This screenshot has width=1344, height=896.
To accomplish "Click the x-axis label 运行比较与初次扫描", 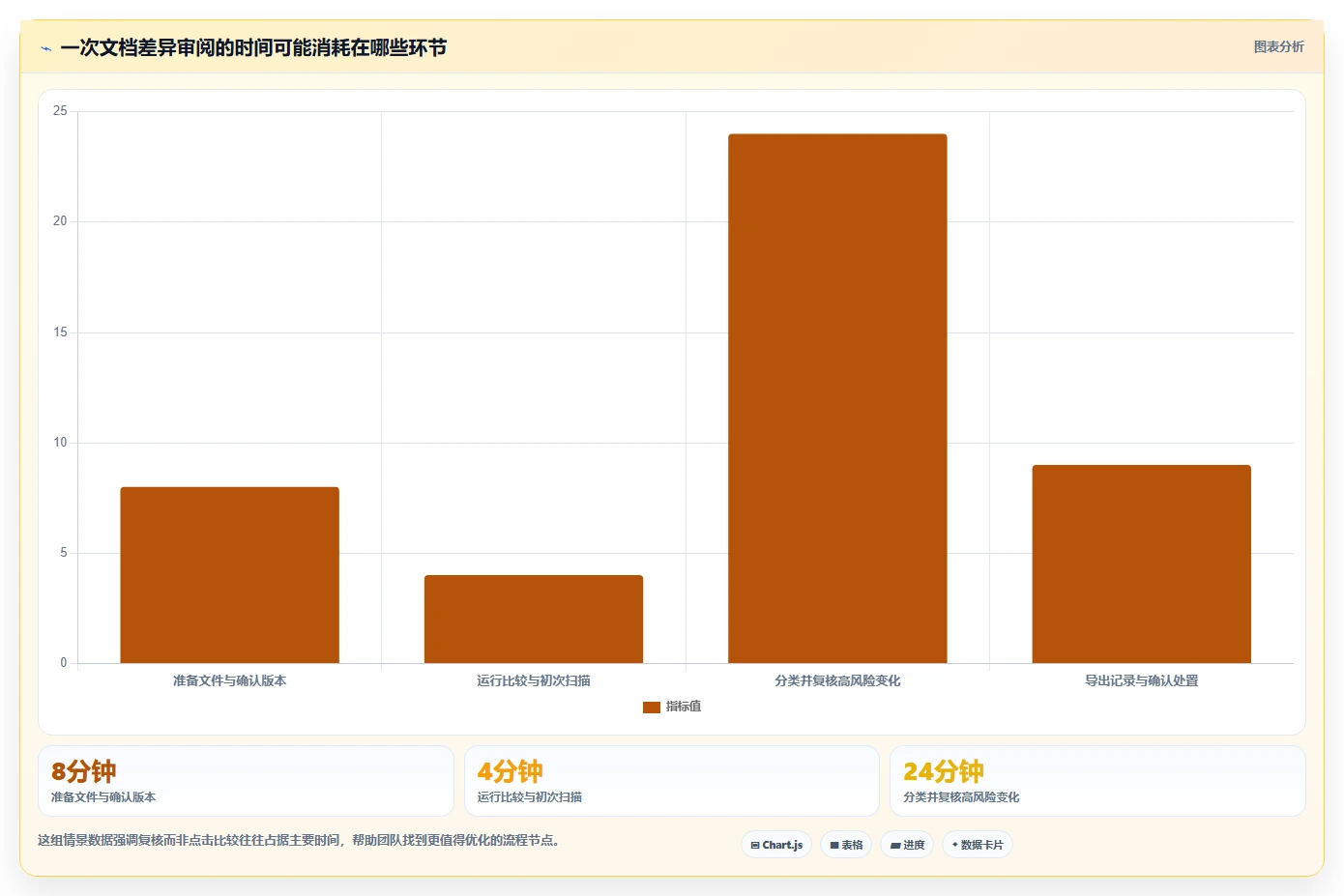I will pos(534,680).
